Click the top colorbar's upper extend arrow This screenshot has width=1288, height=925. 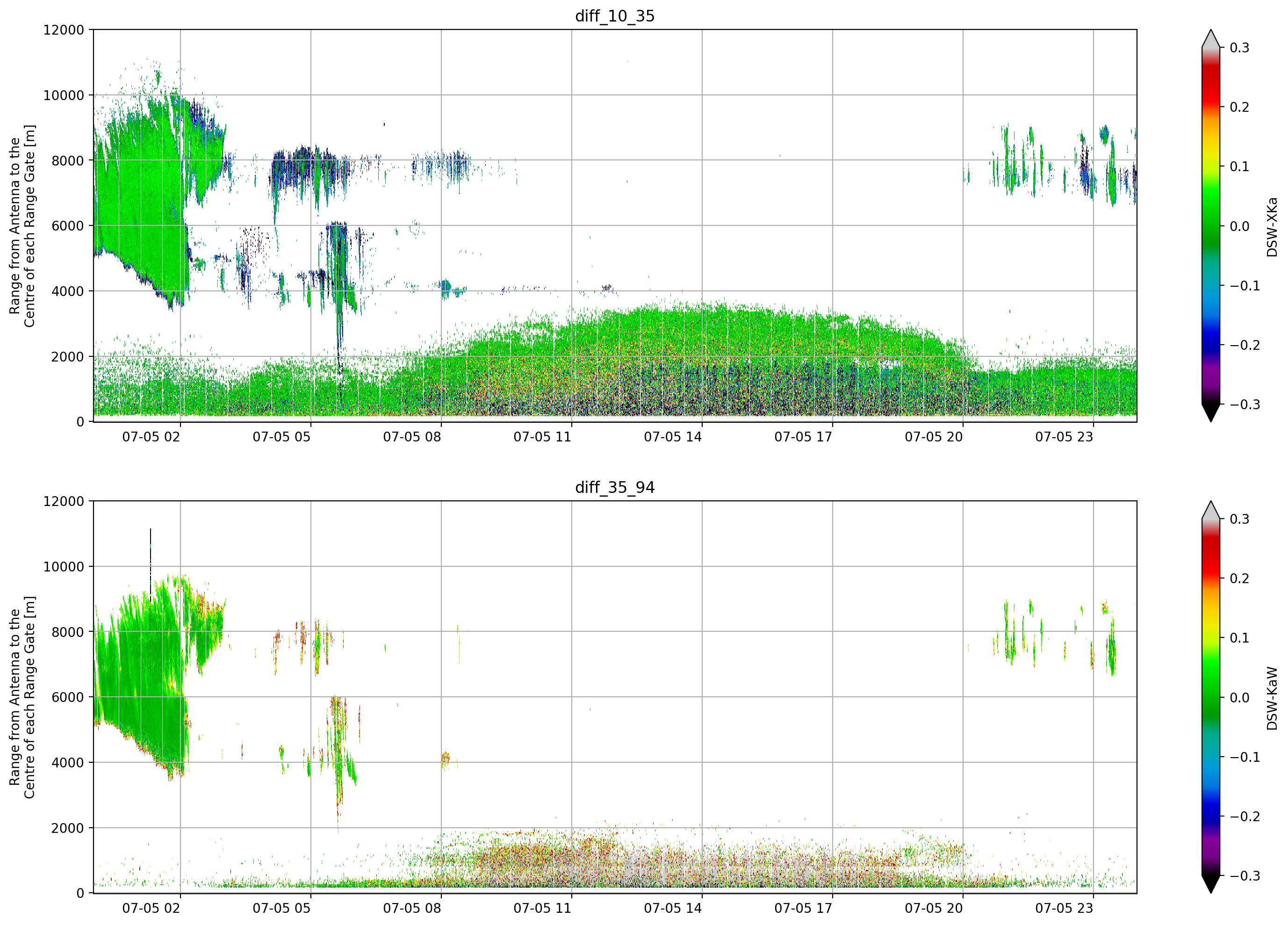(x=1211, y=39)
